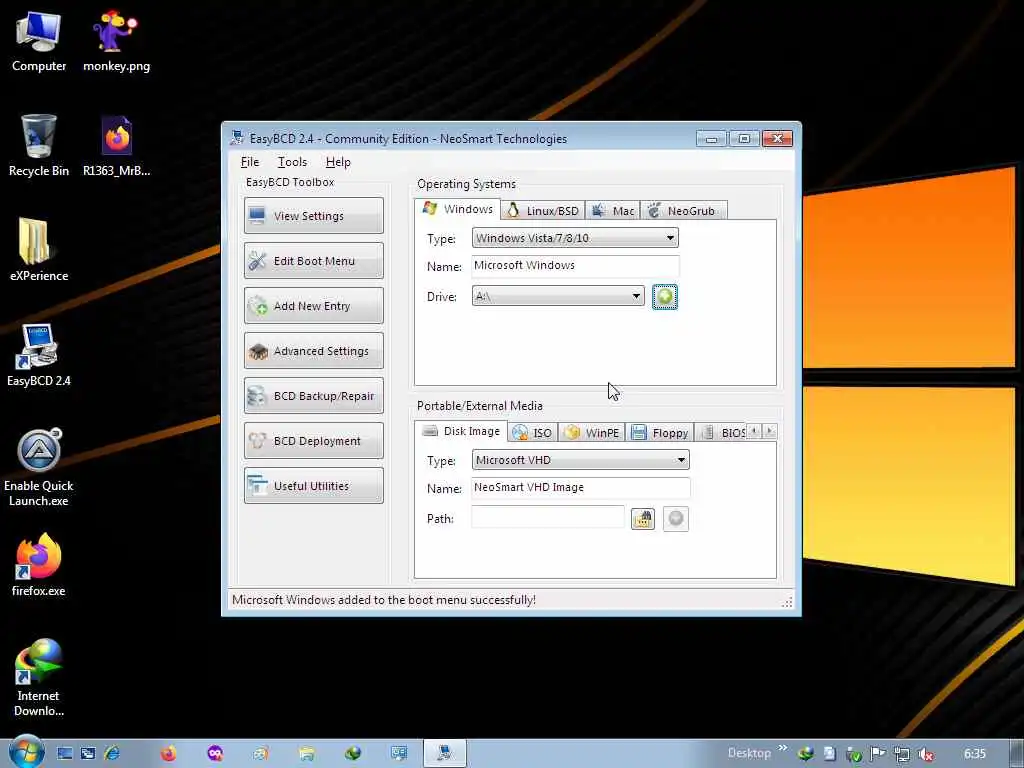Switch to the WinPE tab
This screenshot has height=768, width=1024.
pos(591,432)
